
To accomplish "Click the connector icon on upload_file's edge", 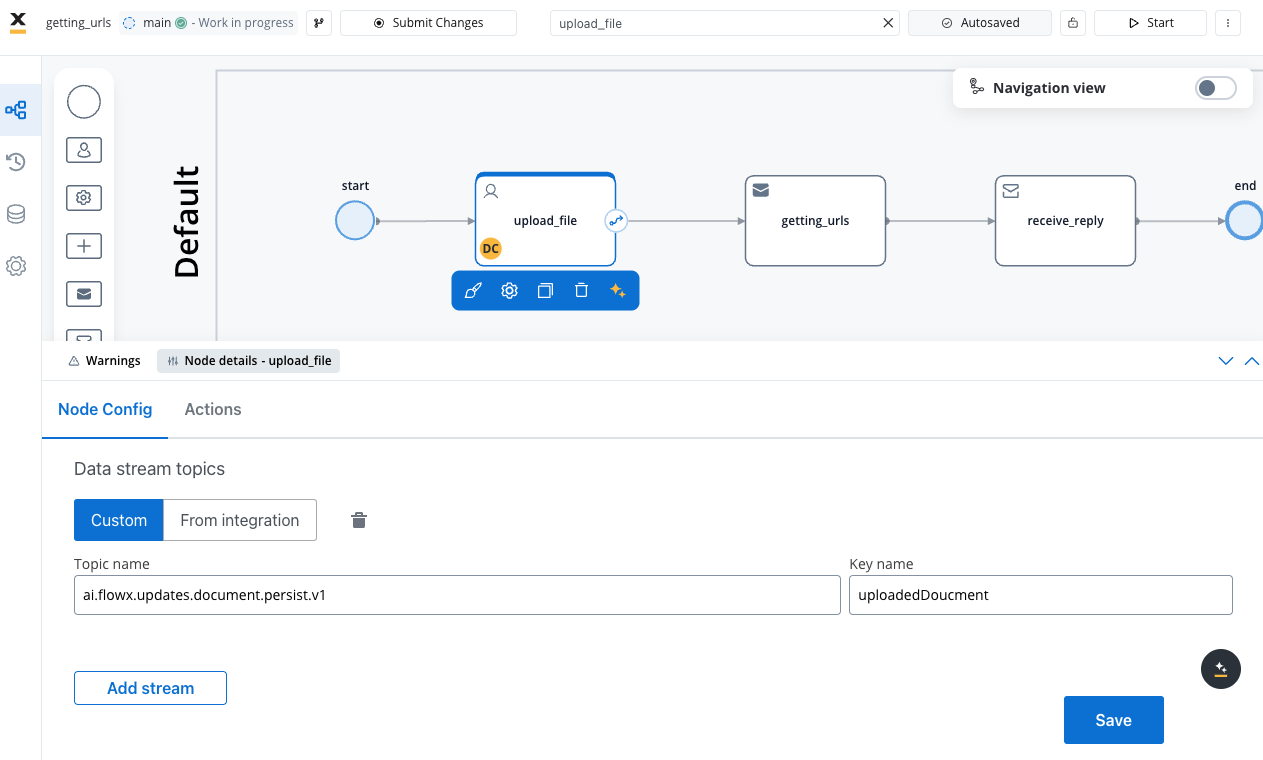I will pos(616,220).
